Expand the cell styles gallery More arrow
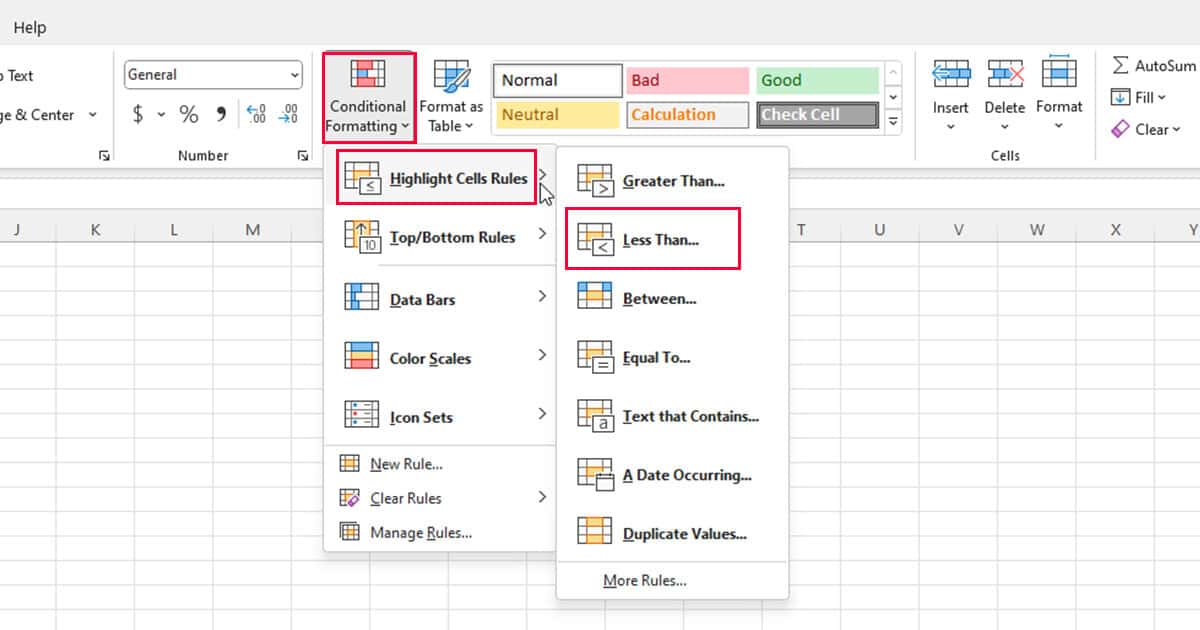 (893, 122)
